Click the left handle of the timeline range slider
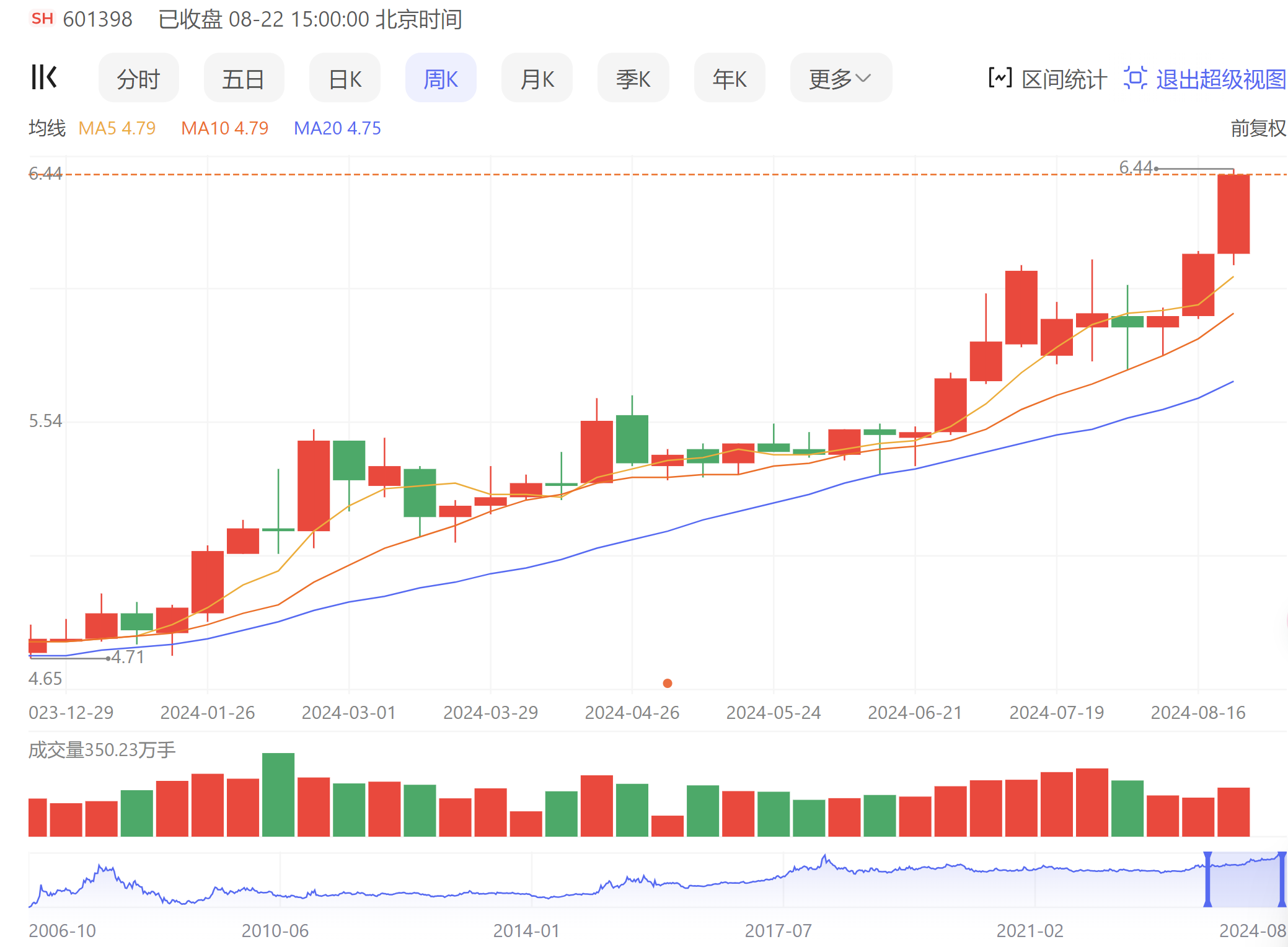This screenshot has height=947, width=1288. [1207, 879]
